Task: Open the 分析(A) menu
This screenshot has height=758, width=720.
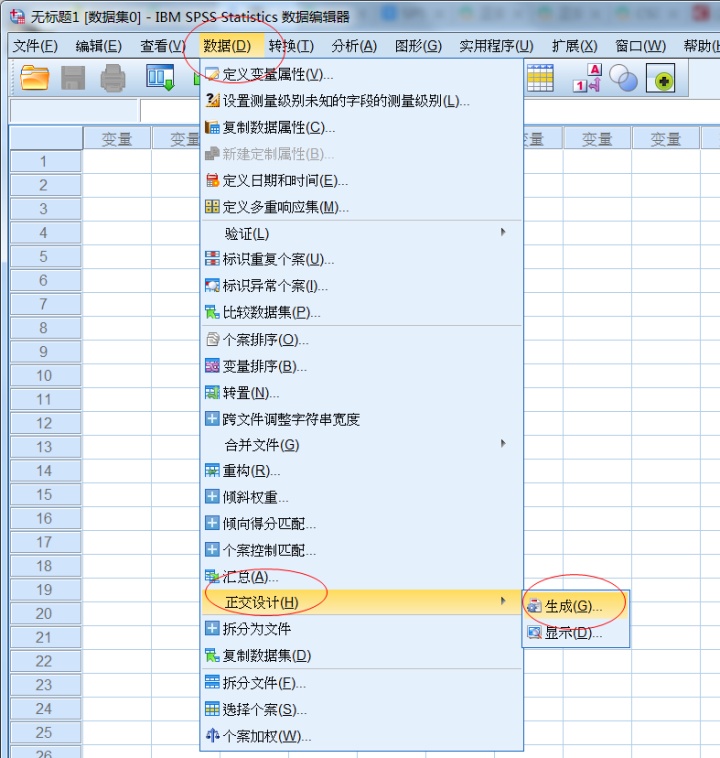Action: coord(354,46)
